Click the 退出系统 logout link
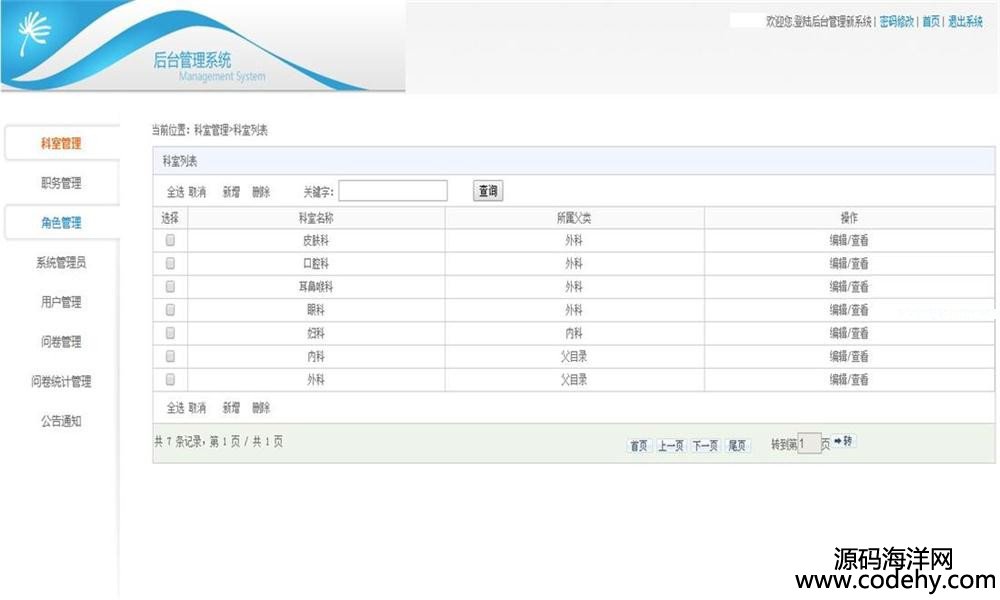The height and width of the screenshot is (600, 1000). [x=965, y=22]
